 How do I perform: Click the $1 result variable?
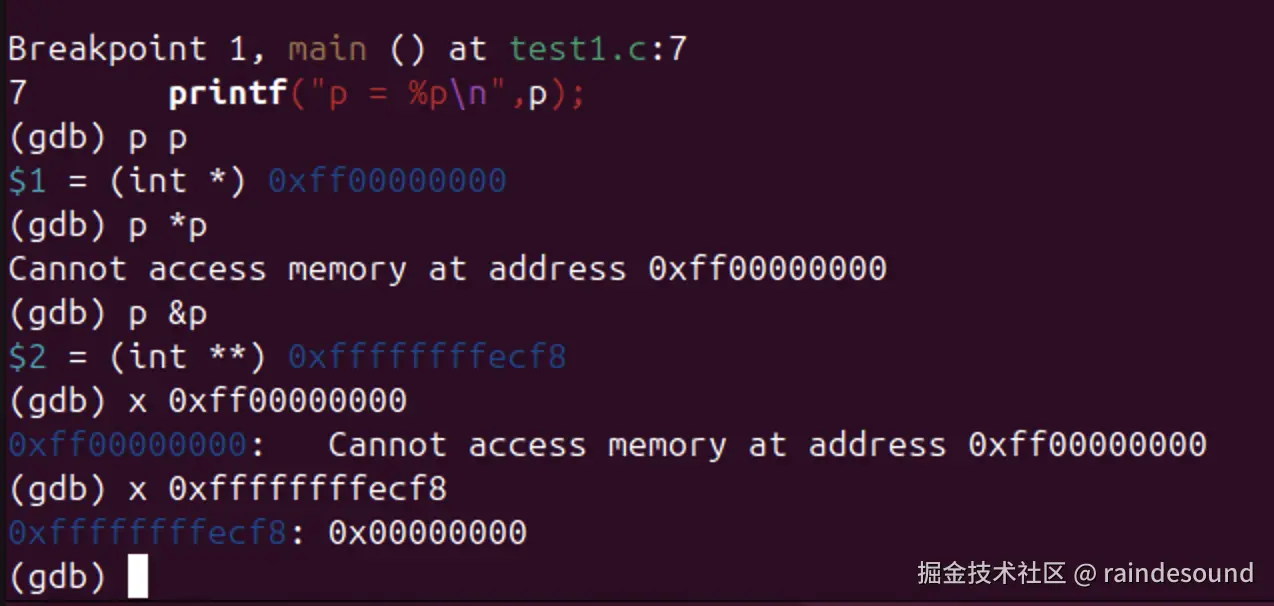pos(27,181)
